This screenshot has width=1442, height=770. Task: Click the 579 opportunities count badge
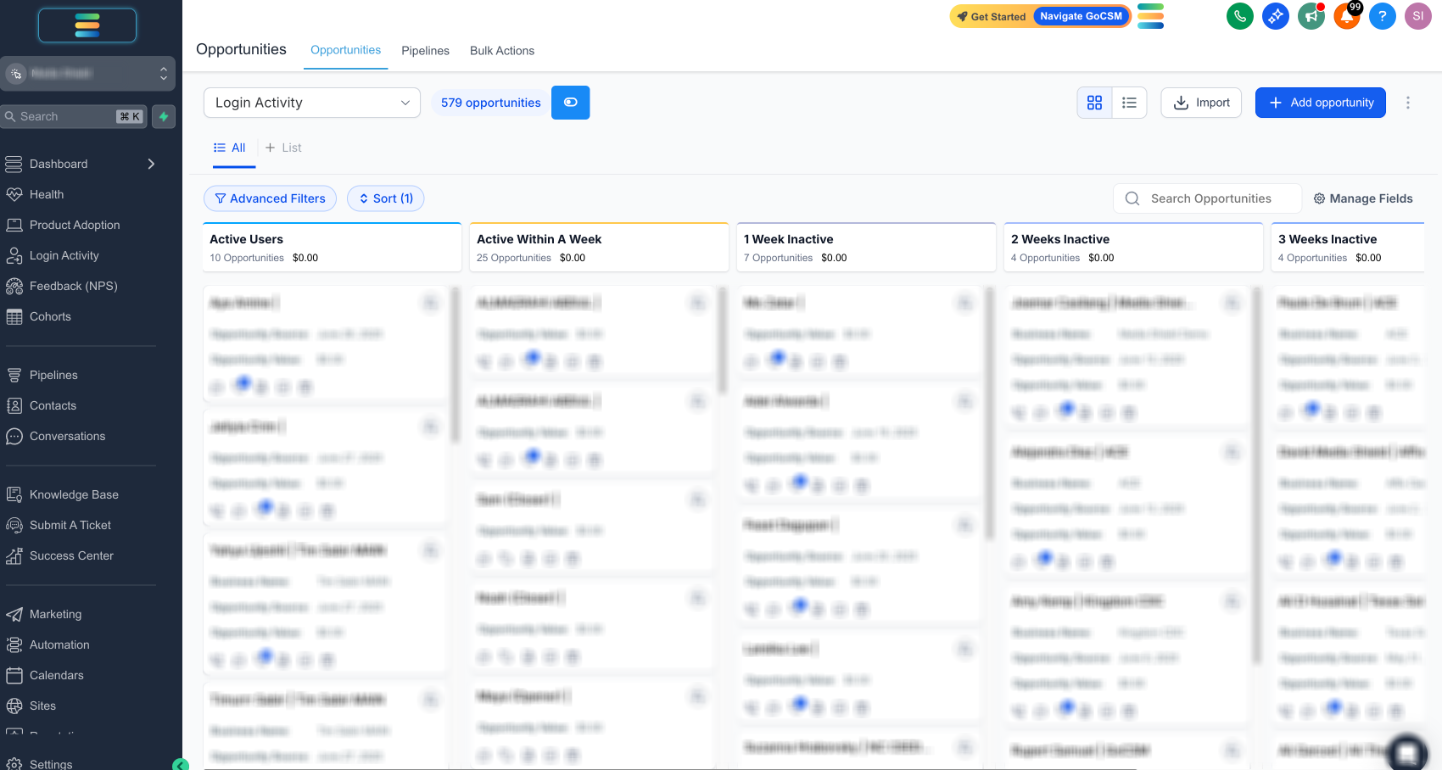pos(490,102)
